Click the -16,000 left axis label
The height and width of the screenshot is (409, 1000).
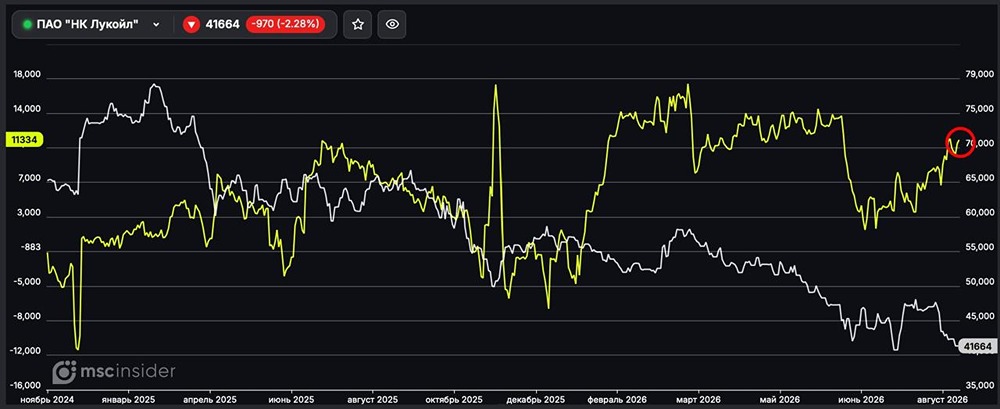click(27, 385)
